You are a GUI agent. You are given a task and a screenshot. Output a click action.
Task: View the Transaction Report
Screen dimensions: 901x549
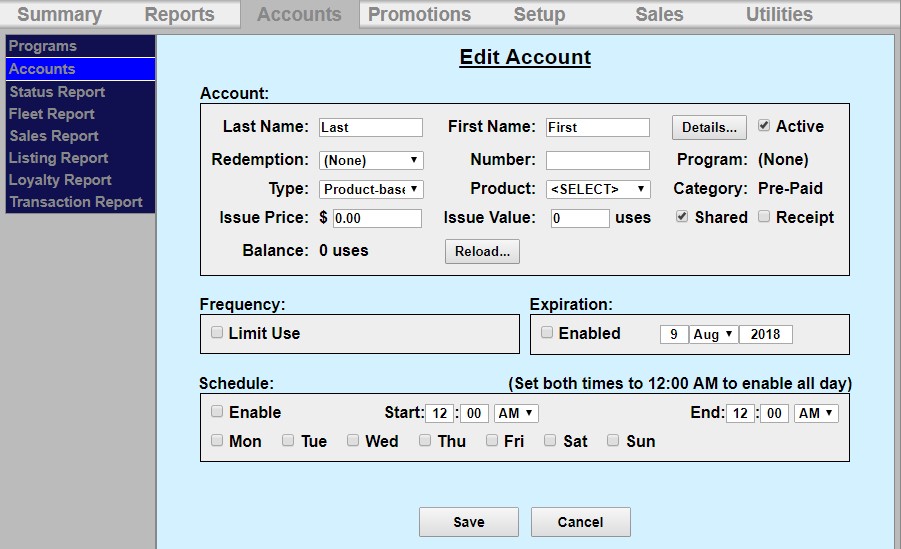click(76, 202)
